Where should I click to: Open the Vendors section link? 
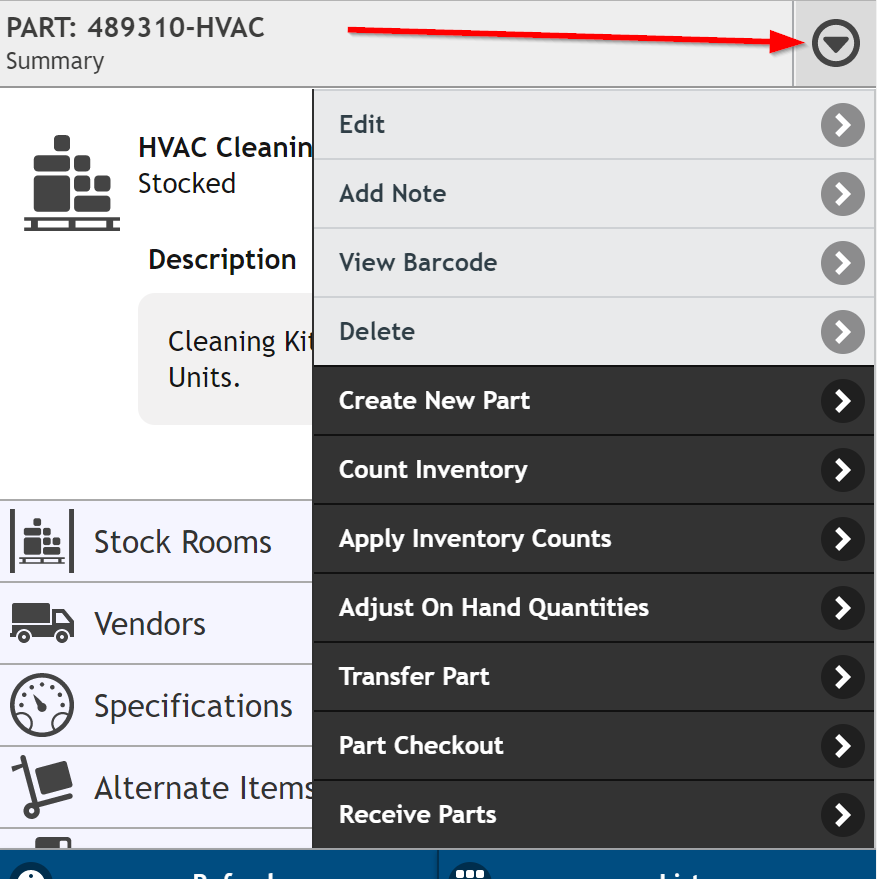tap(156, 623)
